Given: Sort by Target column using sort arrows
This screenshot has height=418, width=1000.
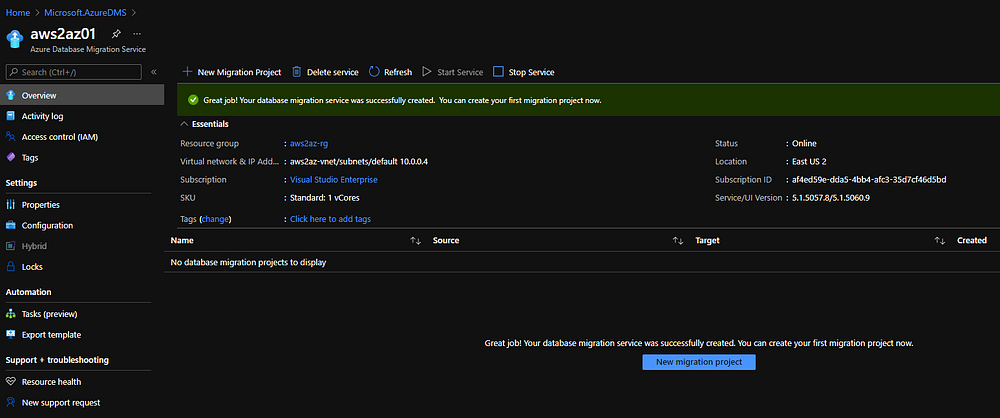Looking at the screenshot, I should [x=939, y=241].
